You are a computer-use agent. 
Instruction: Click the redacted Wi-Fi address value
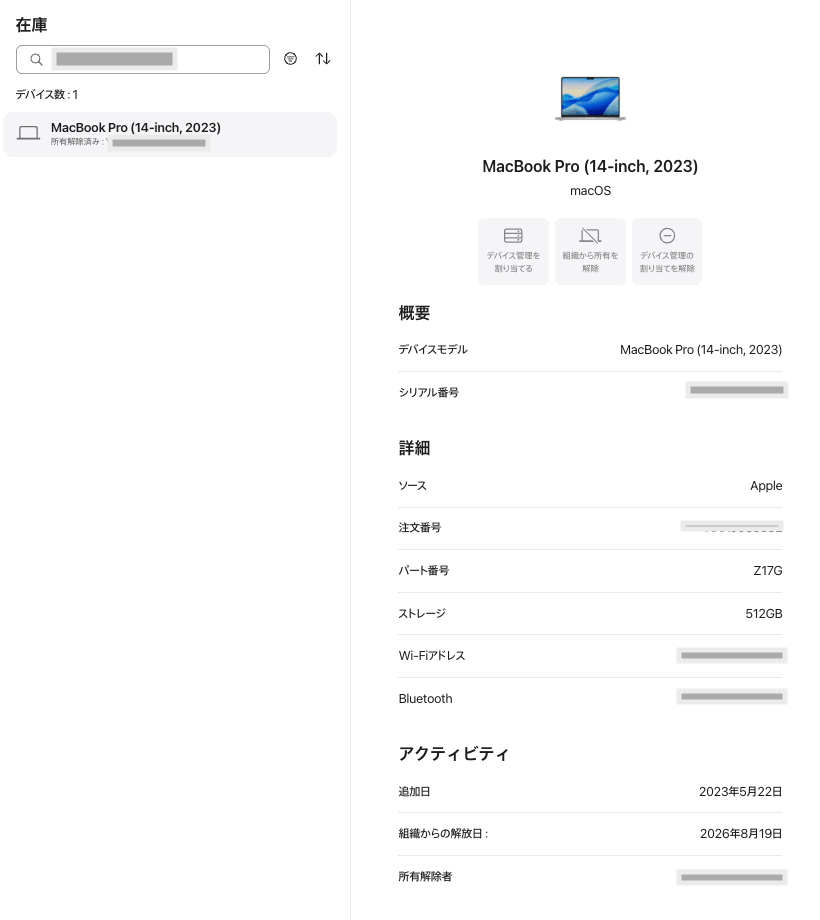(731, 655)
